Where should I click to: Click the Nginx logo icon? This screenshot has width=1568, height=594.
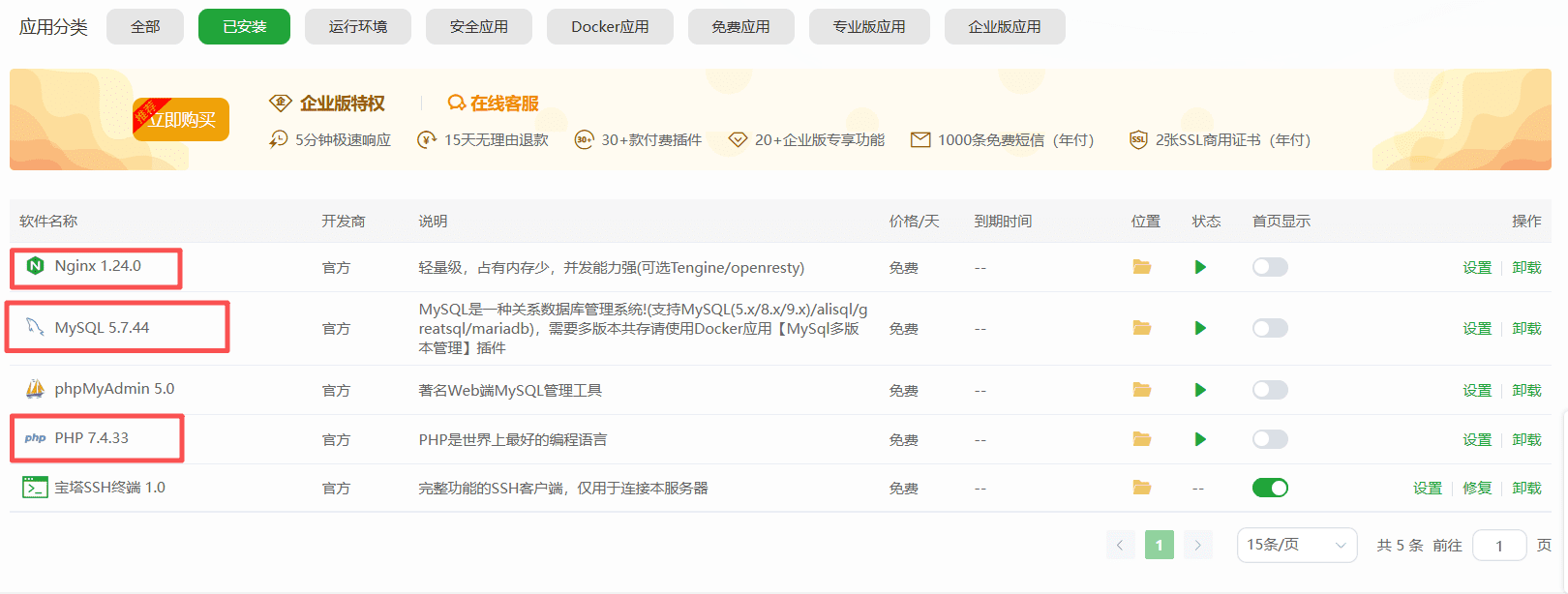[36, 266]
